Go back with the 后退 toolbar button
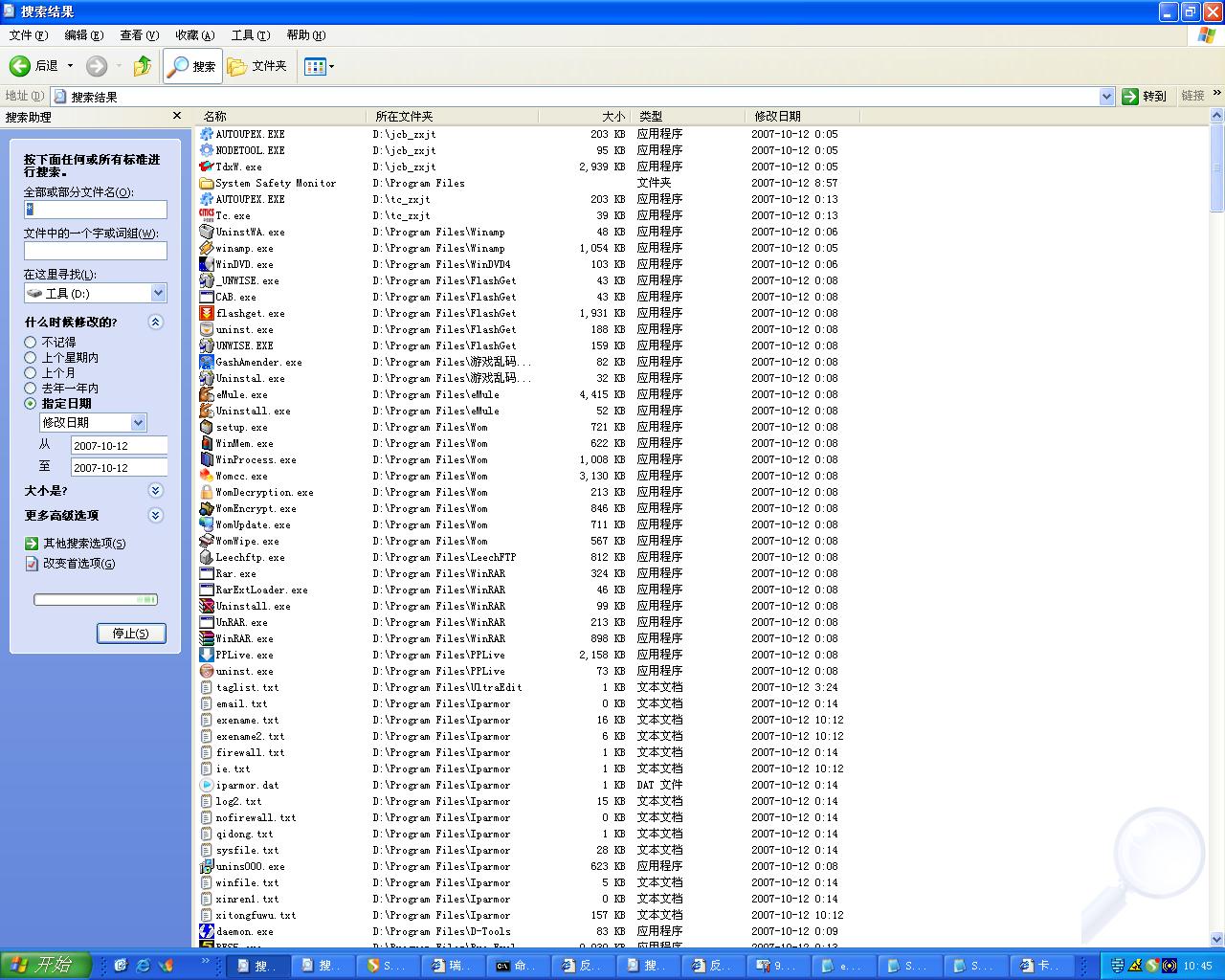1225x980 pixels. [x=34, y=66]
